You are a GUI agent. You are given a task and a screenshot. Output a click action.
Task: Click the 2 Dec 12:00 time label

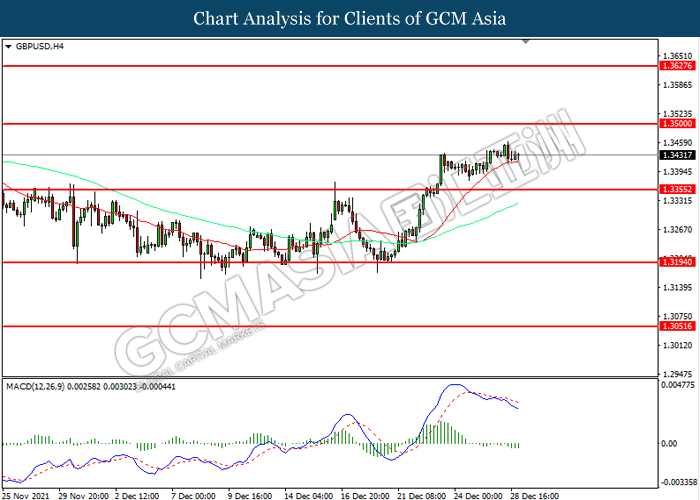(137, 496)
